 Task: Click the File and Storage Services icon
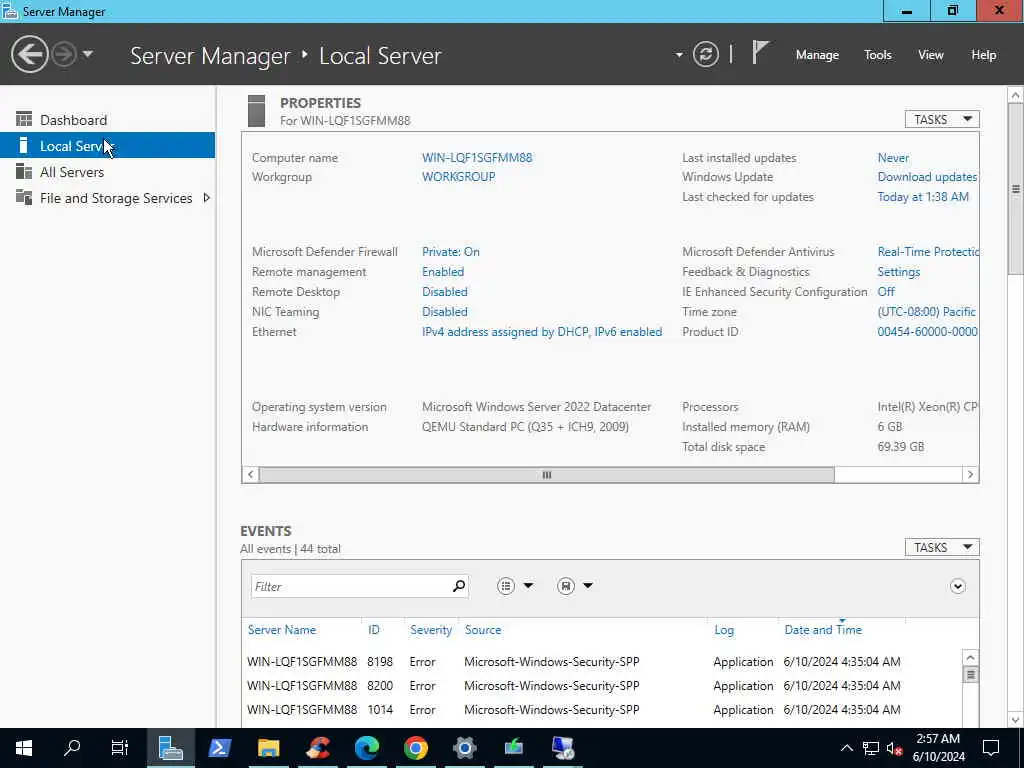pos(24,197)
